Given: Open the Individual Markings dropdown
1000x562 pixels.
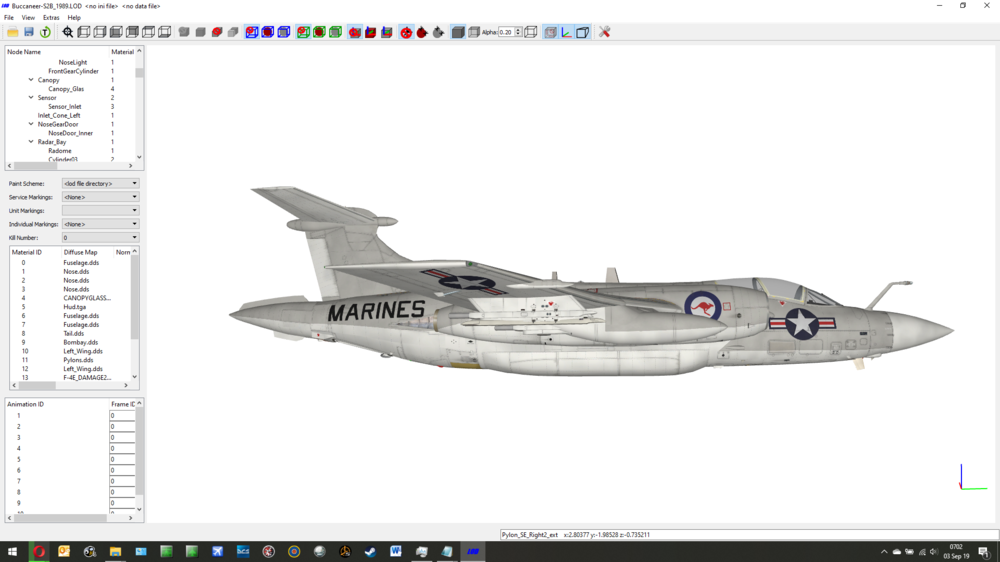Looking at the screenshot, I should click(x=100, y=224).
